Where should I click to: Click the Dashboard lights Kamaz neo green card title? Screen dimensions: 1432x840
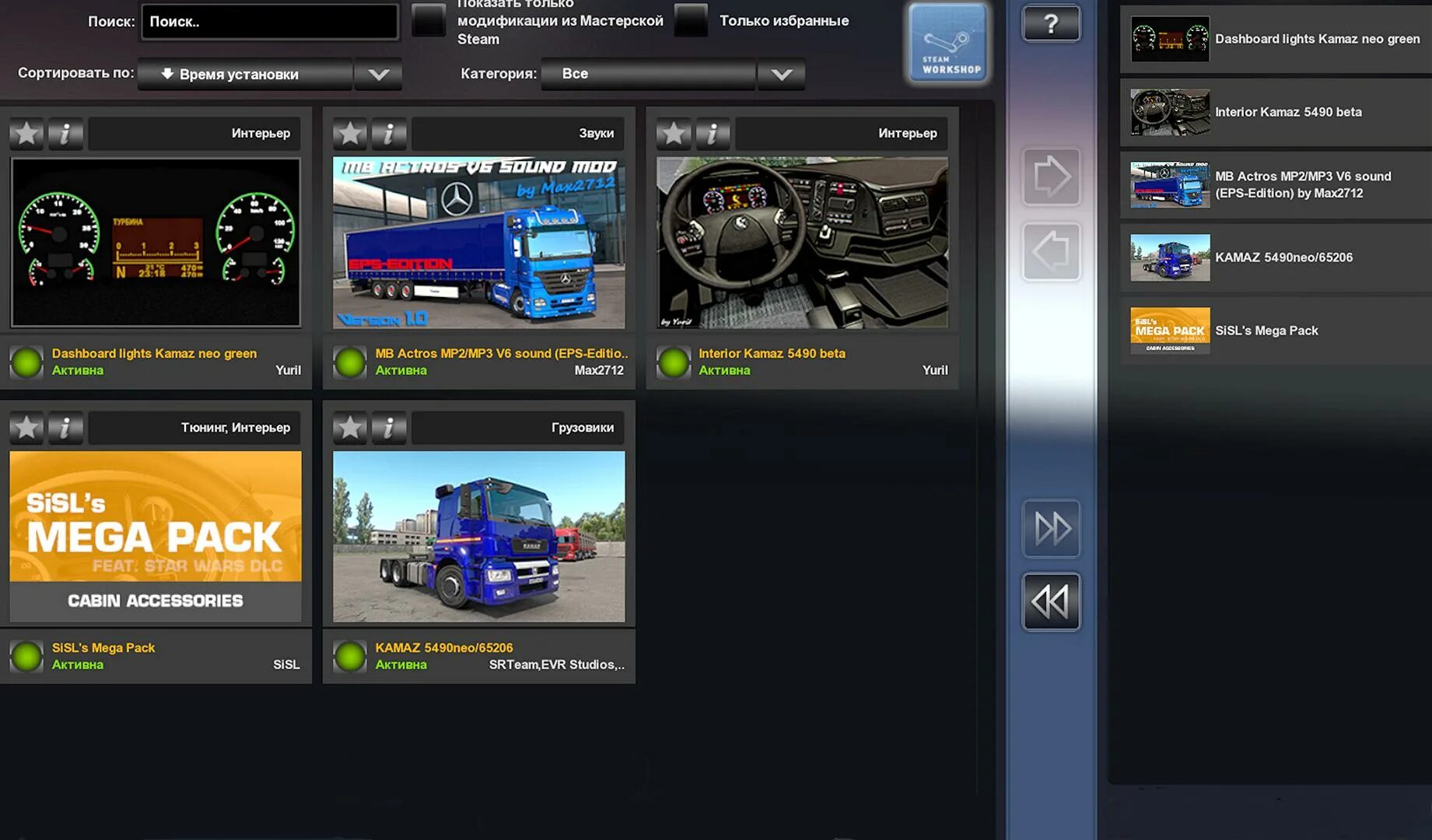pyautogui.click(x=154, y=353)
